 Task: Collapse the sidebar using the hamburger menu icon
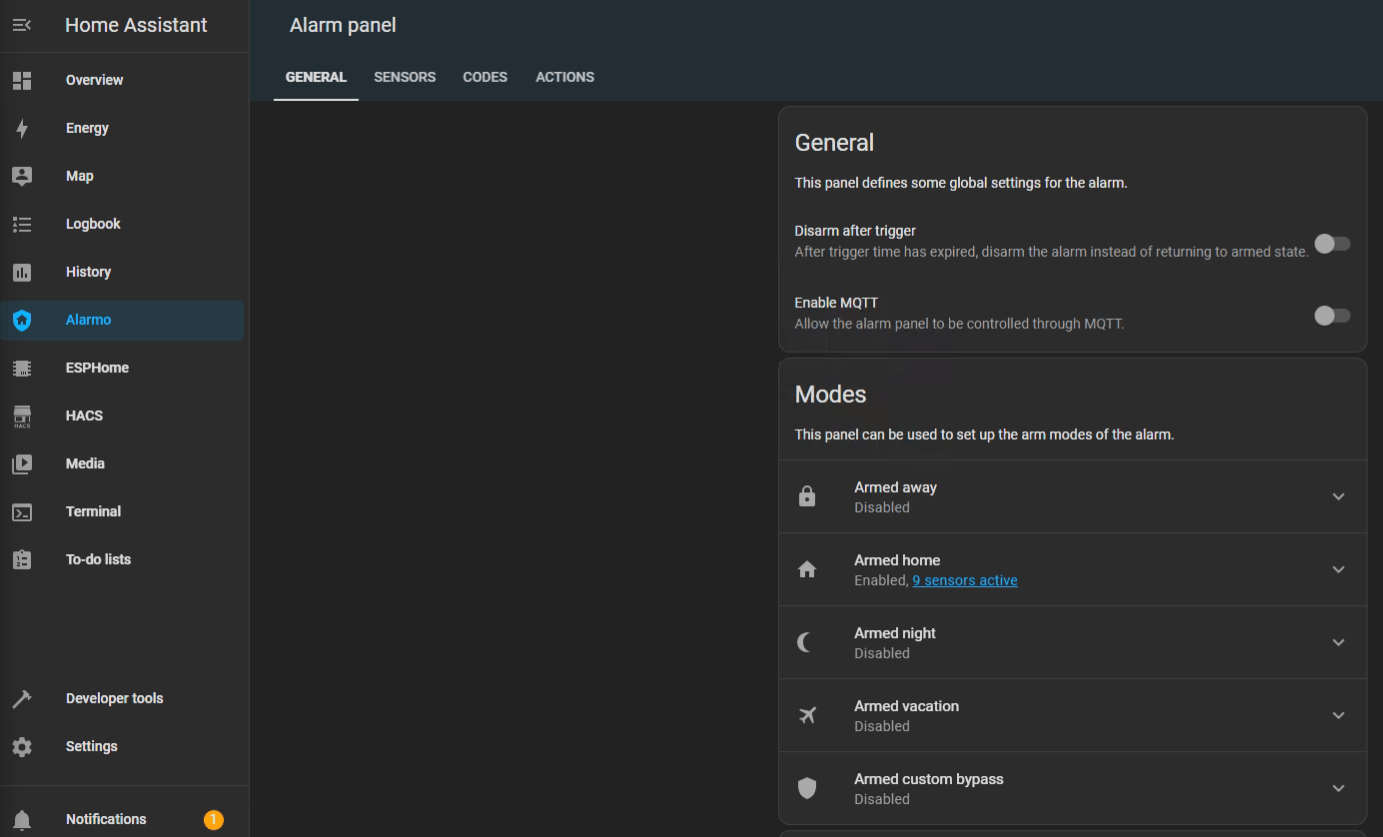point(22,25)
